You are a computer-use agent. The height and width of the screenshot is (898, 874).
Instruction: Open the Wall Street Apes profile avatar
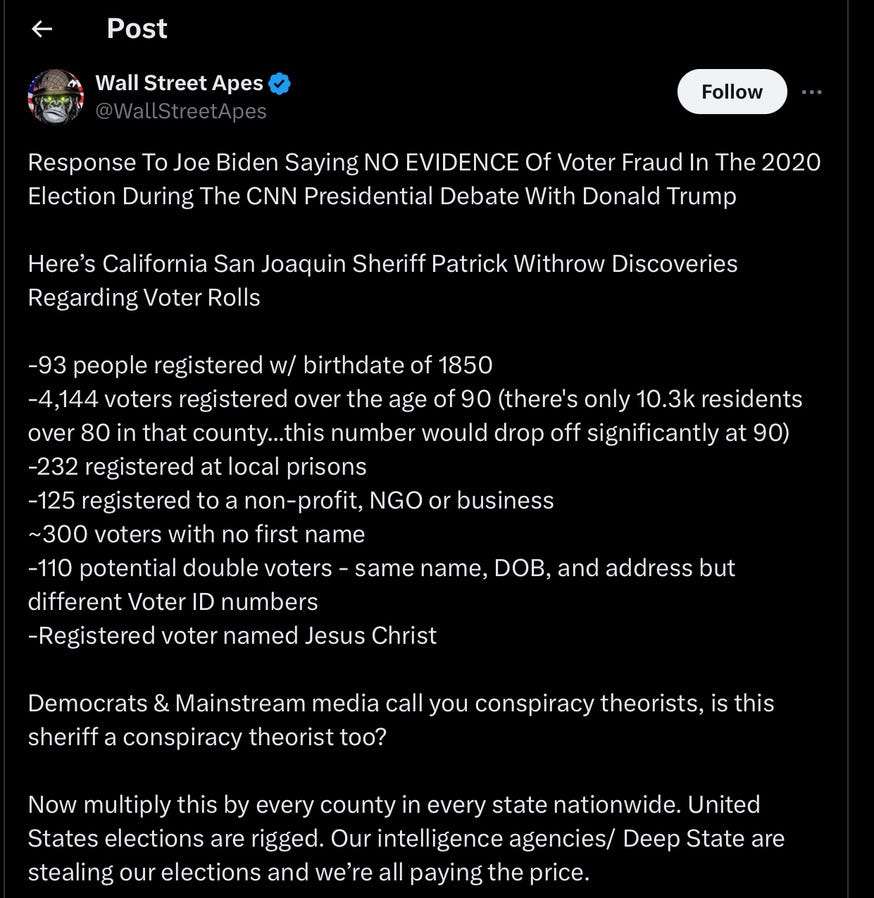(x=56, y=97)
